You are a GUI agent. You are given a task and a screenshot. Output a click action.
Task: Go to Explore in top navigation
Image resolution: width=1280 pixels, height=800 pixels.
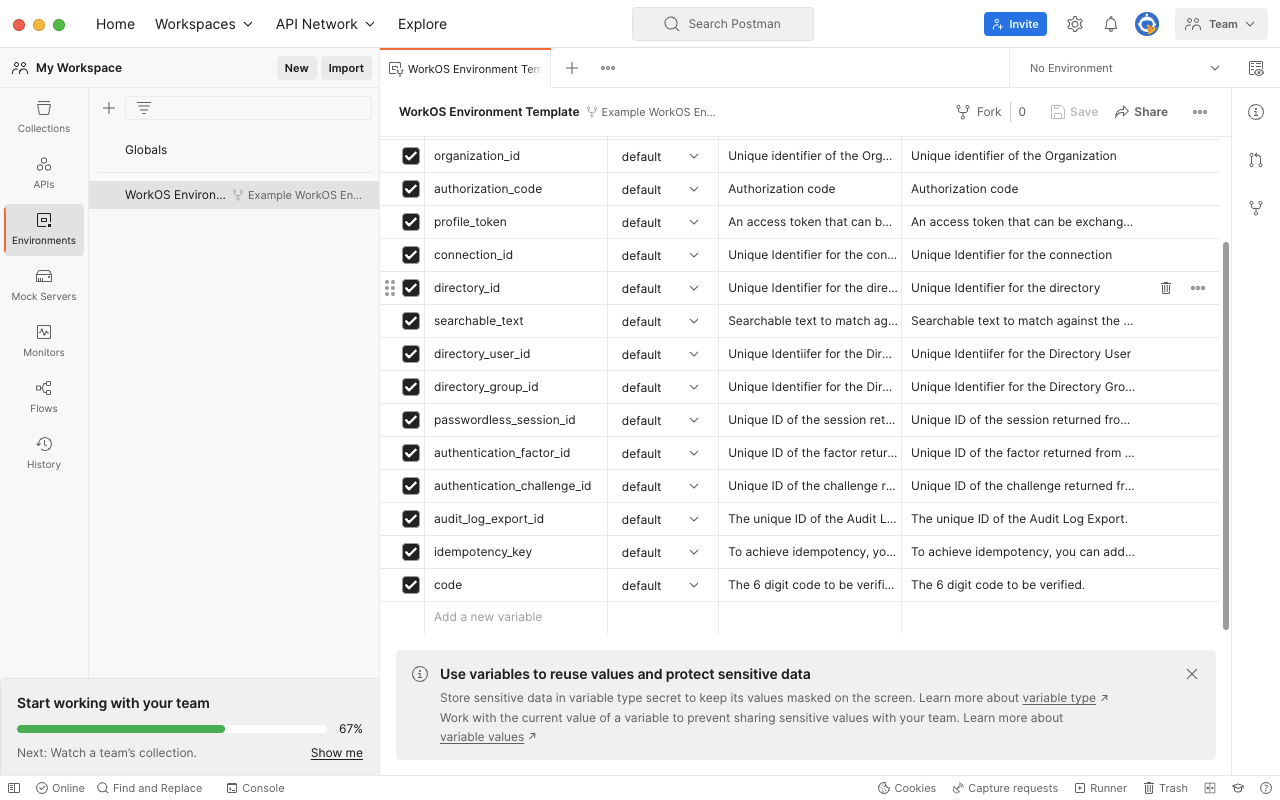(422, 24)
